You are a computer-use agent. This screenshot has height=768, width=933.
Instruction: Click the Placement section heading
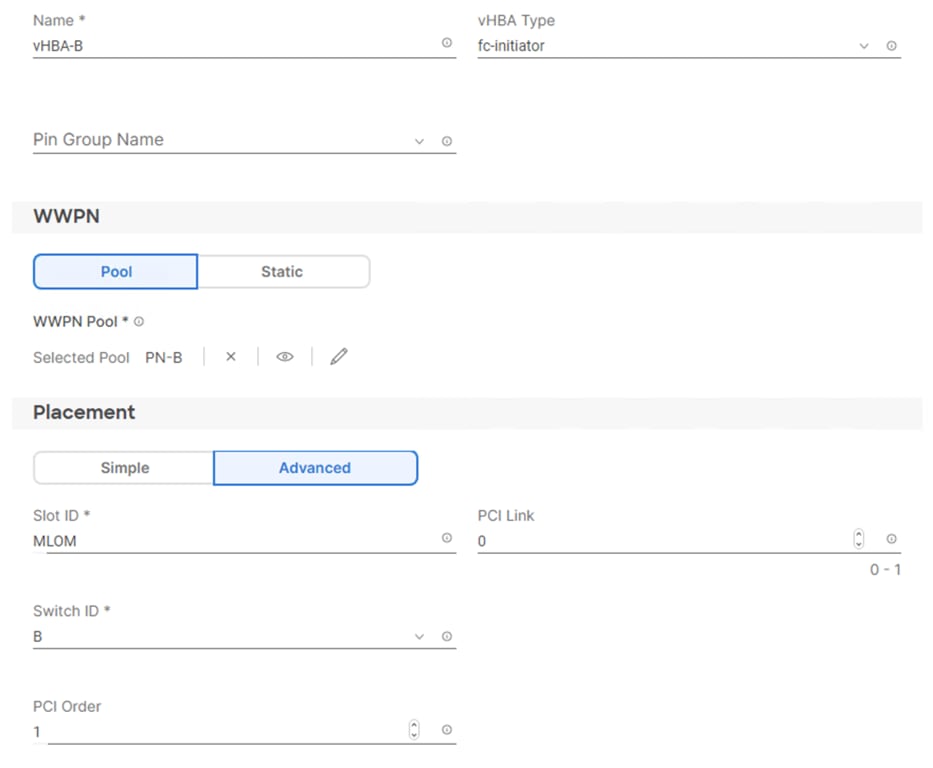pyautogui.click(x=85, y=412)
